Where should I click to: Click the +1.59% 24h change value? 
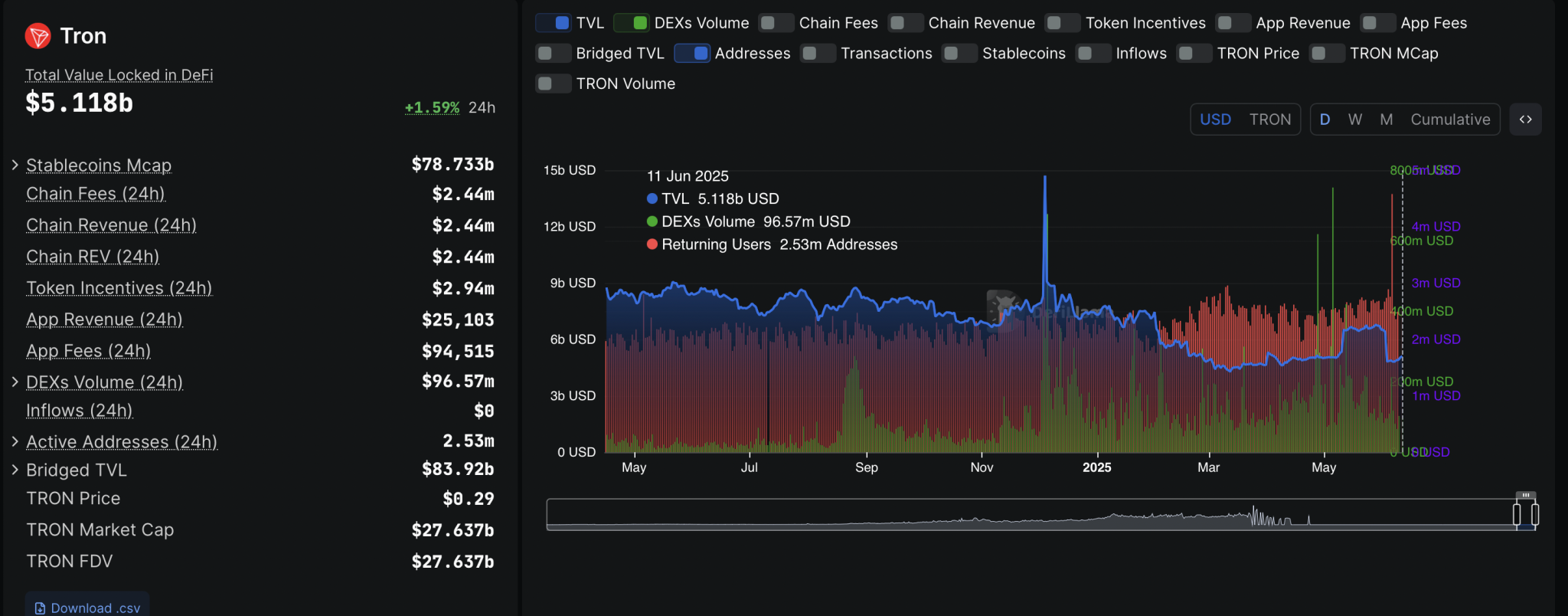tap(432, 107)
